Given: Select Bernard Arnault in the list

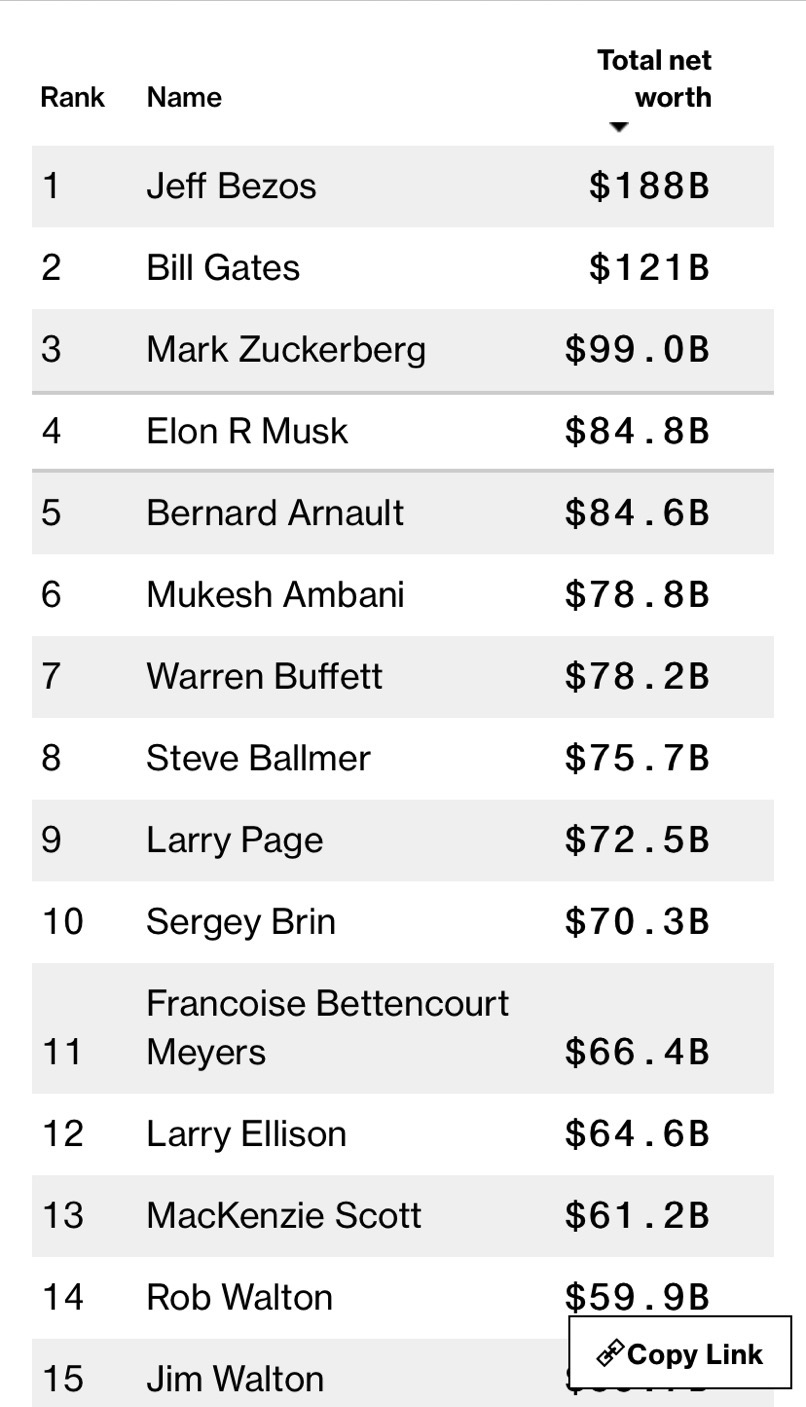Looking at the screenshot, I should (275, 513).
